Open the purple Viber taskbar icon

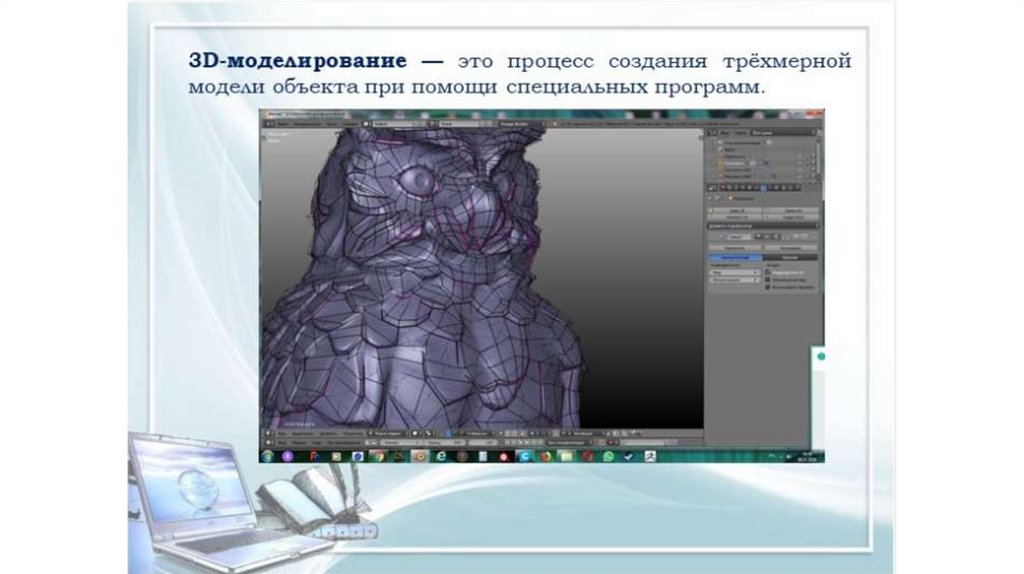(x=287, y=456)
